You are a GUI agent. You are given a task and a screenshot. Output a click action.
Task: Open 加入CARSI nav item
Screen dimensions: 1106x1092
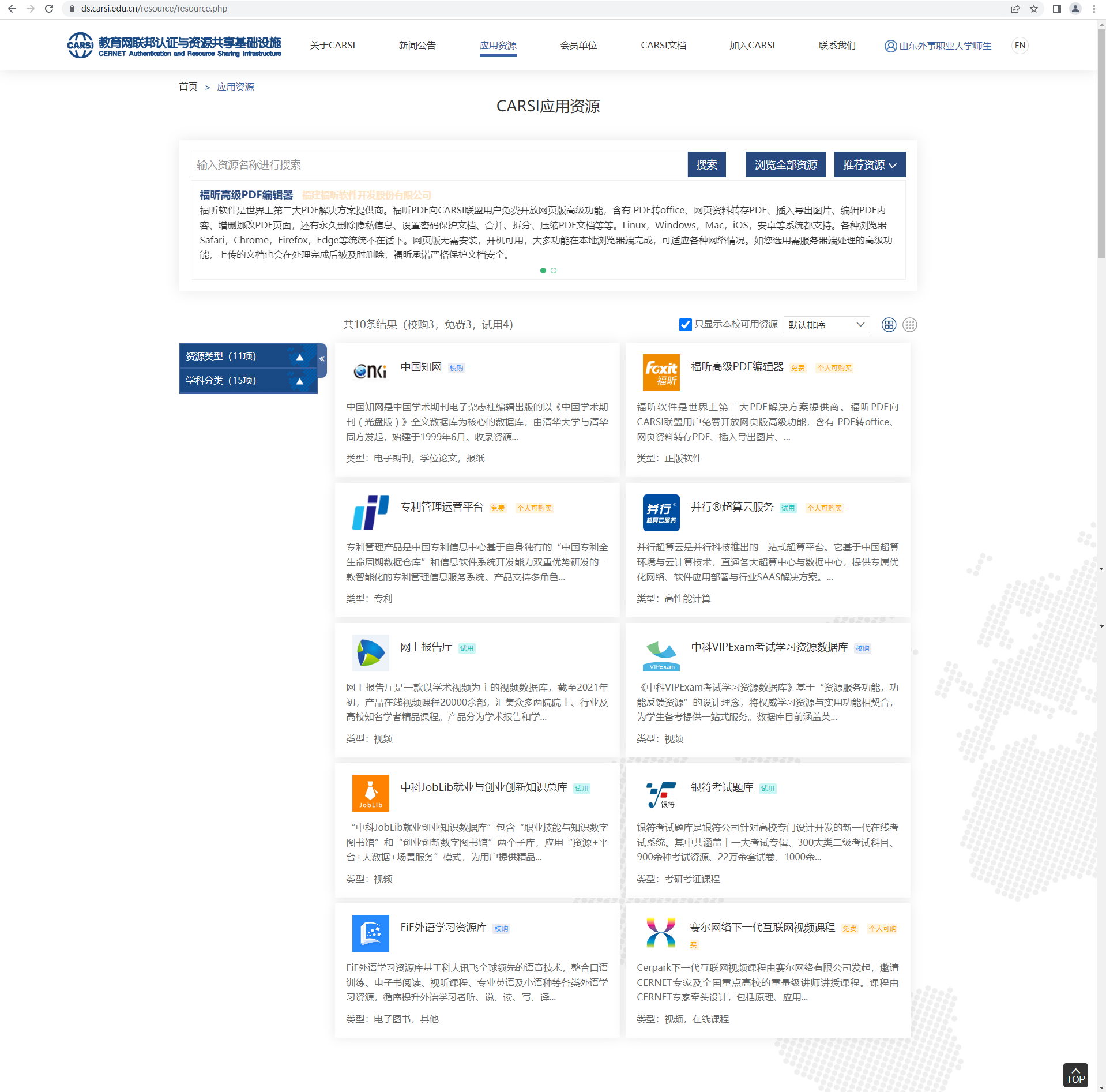[752, 46]
